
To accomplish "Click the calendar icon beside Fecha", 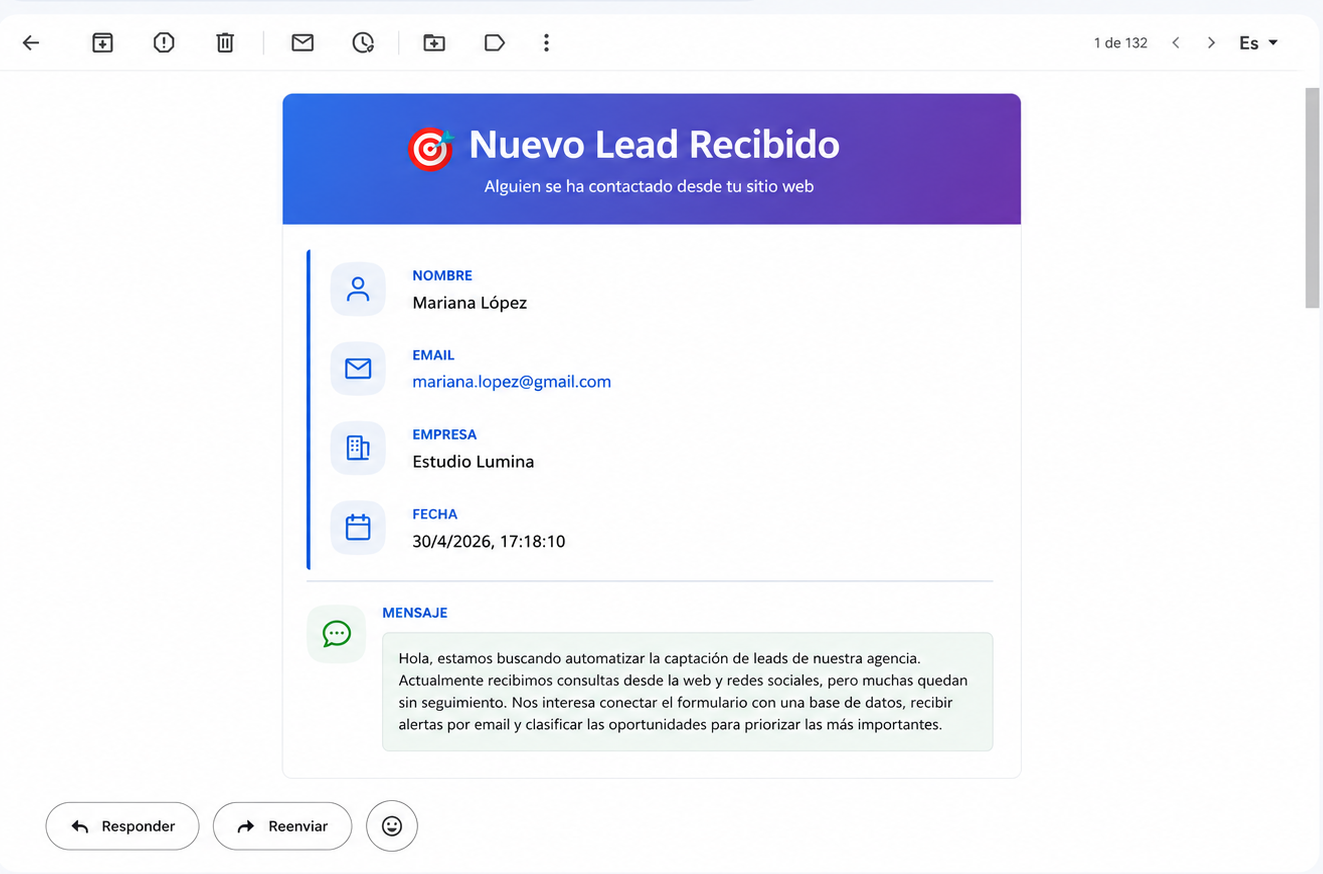I will tap(358, 527).
